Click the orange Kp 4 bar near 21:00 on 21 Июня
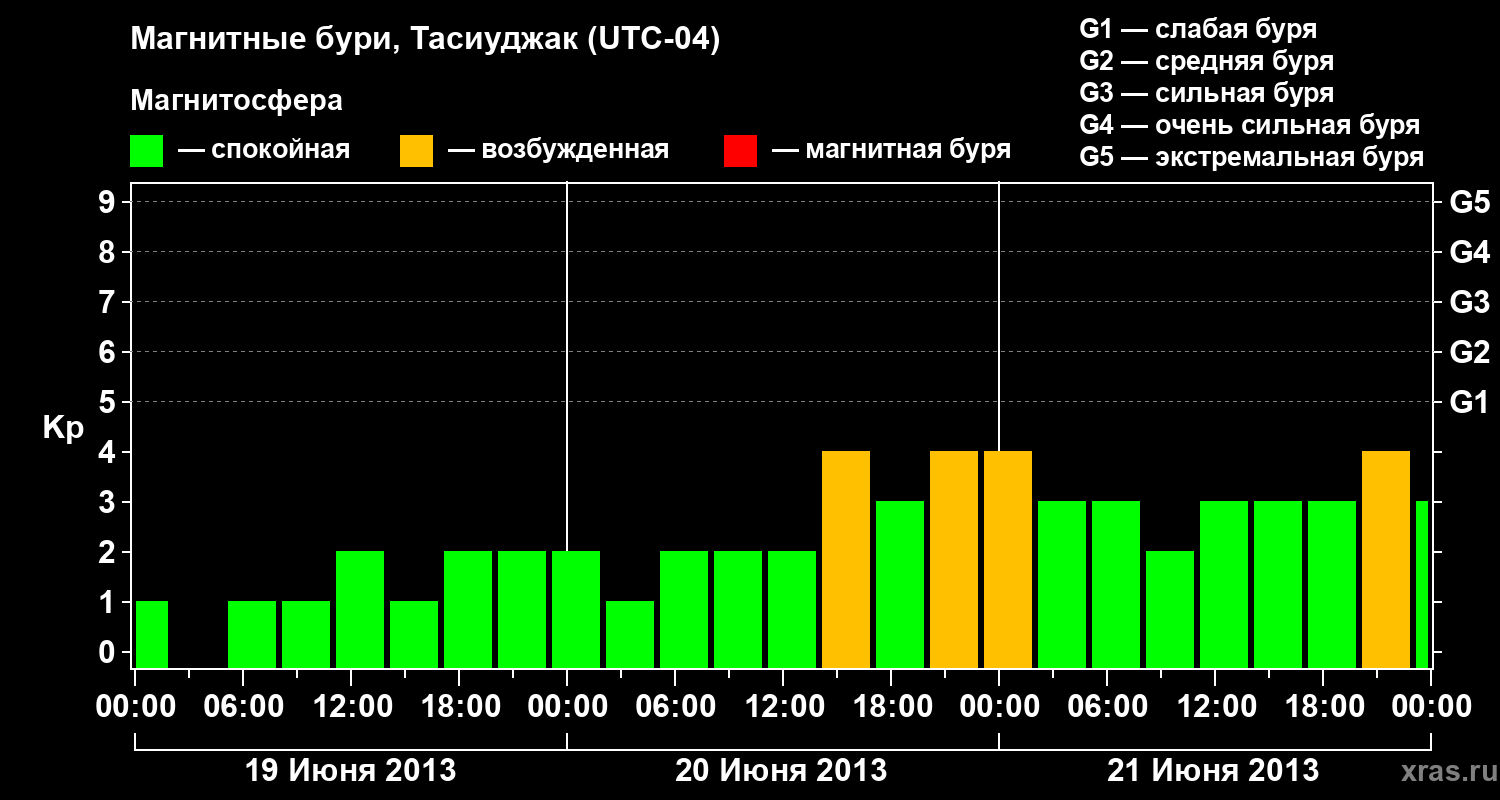Screen dimensions: 1500x800 click(1386, 559)
